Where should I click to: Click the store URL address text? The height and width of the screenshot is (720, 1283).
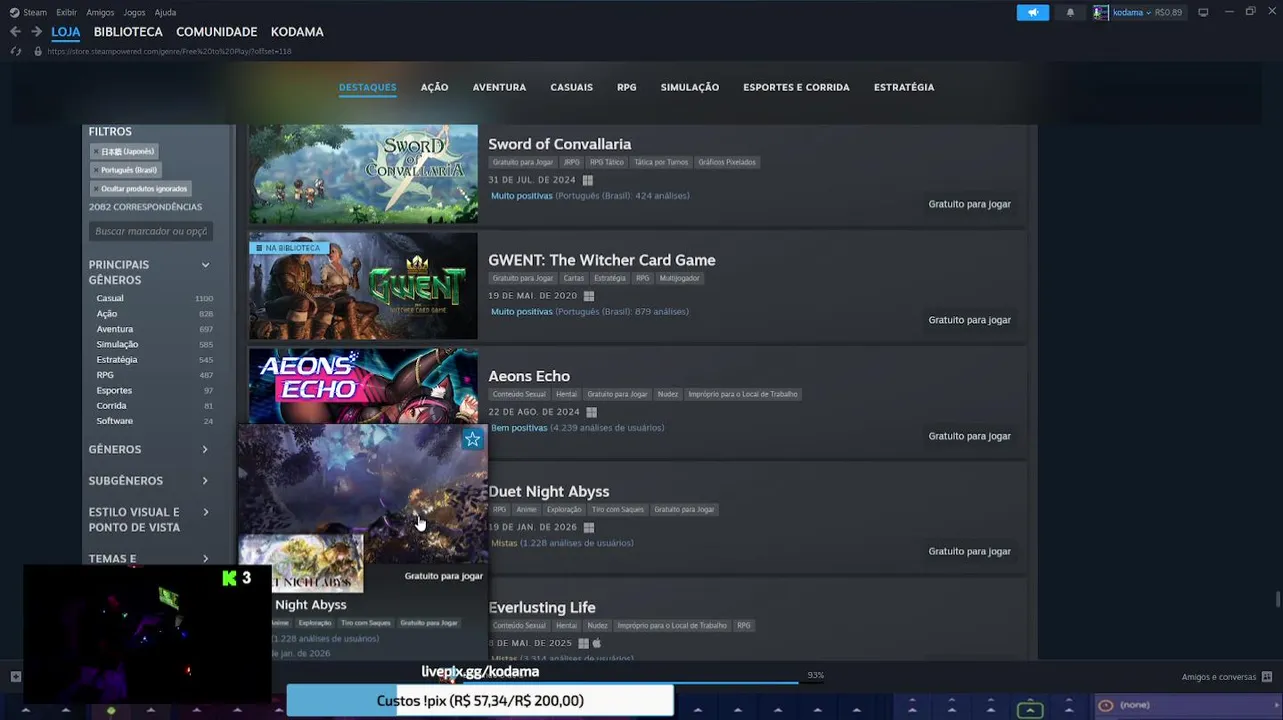(169, 51)
